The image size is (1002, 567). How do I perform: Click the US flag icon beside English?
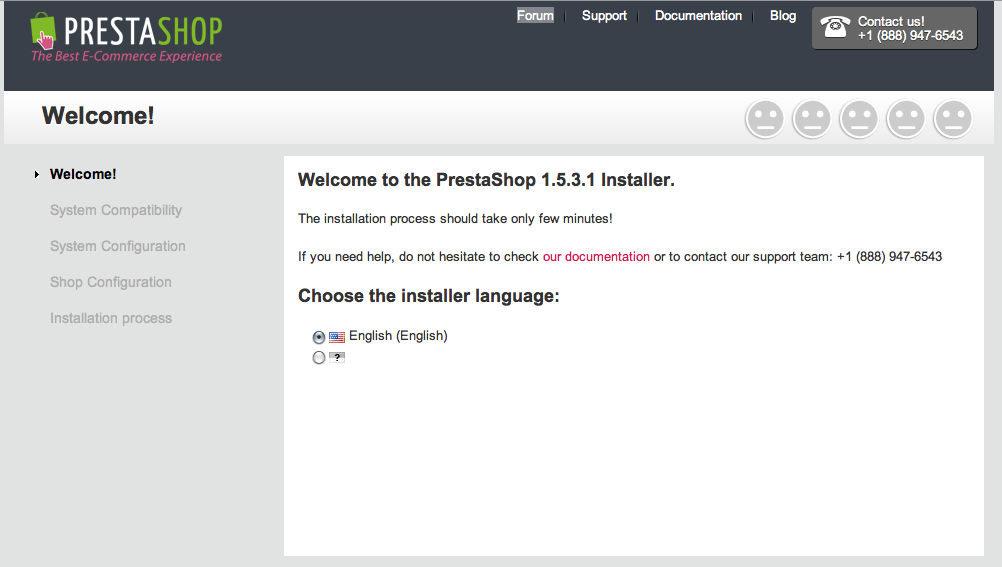click(337, 337)
